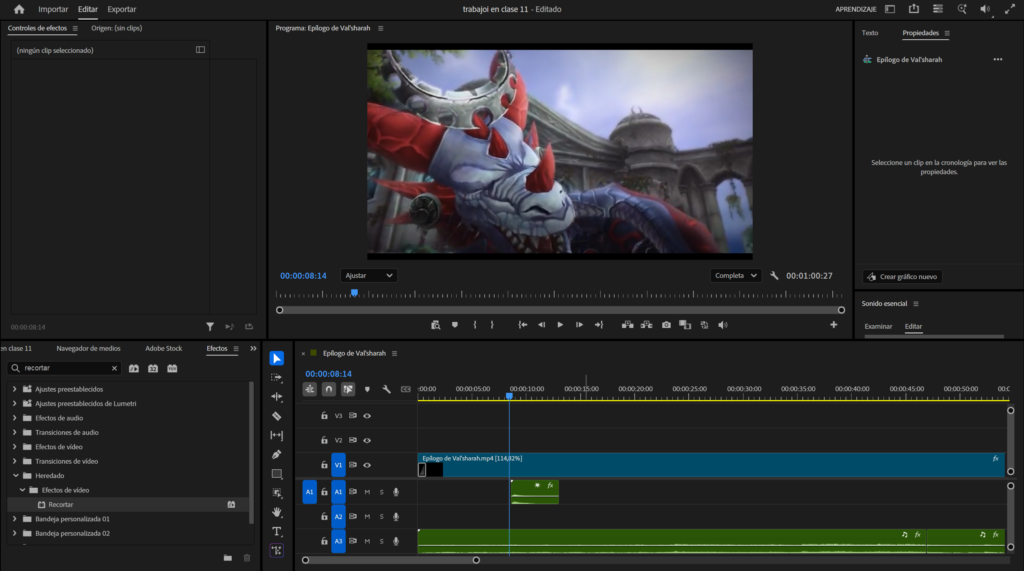Image resolution: width=1024 pixels, height=571 pixels.
Task: Create new custom bin folder icon
Action: tap(227, 558)
